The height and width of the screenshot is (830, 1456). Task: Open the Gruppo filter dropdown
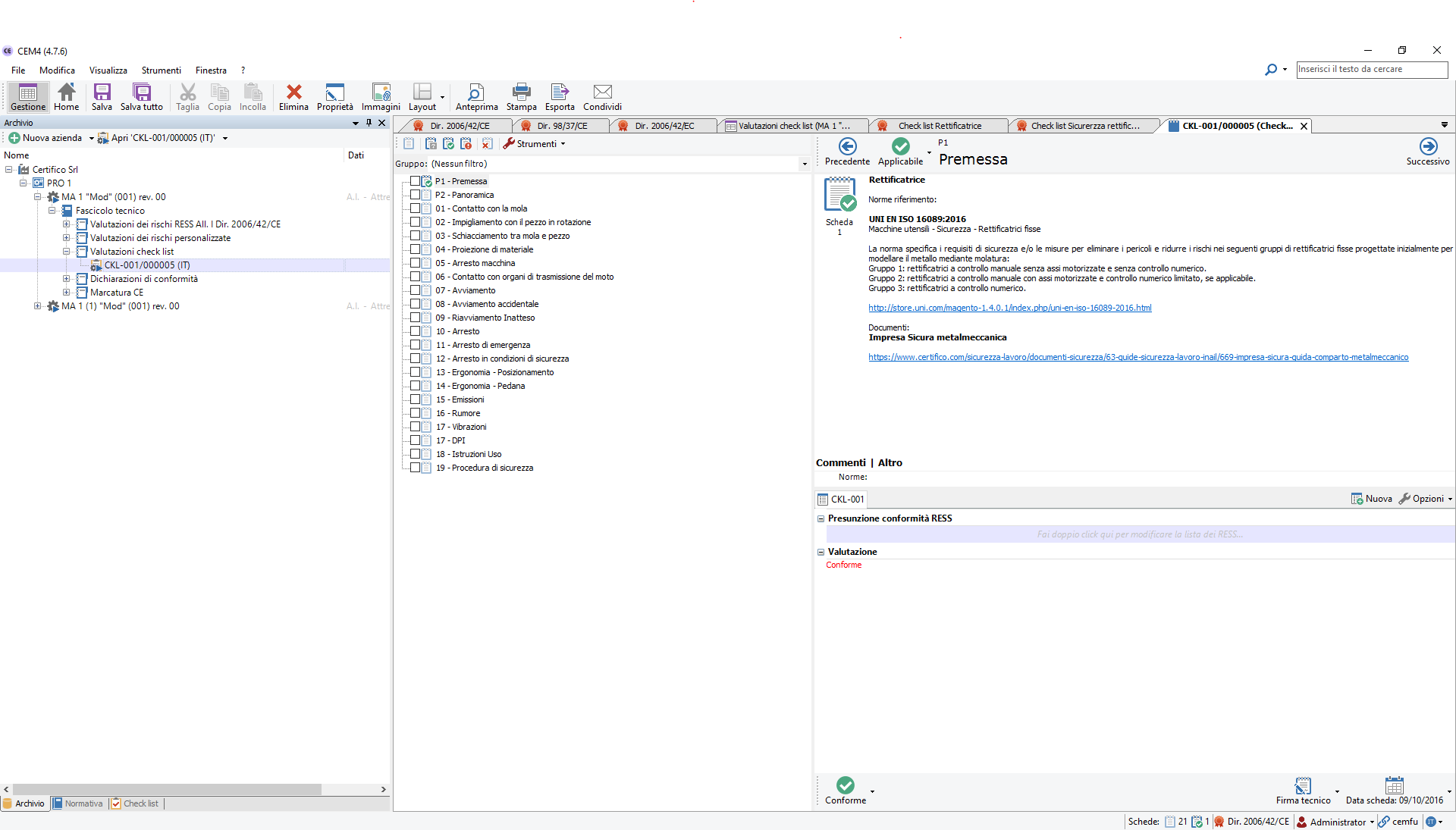(804, 164)
